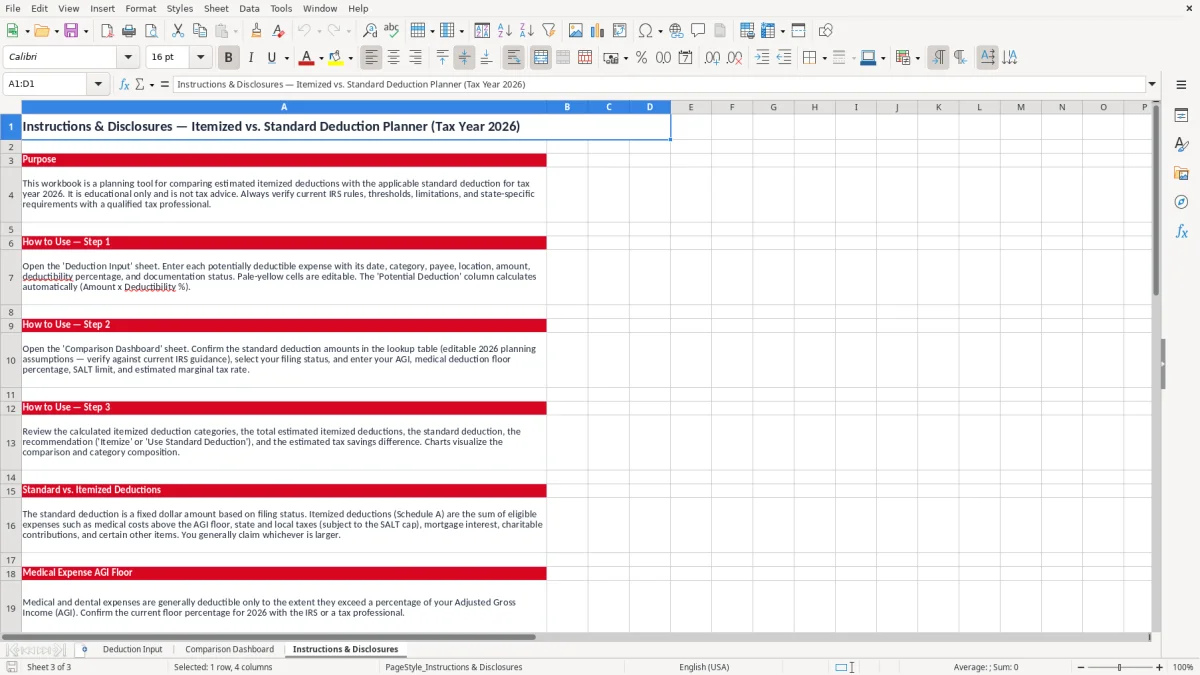Click the Copy icon
This screenshot has height=675, width=1200.
[199, 31]
